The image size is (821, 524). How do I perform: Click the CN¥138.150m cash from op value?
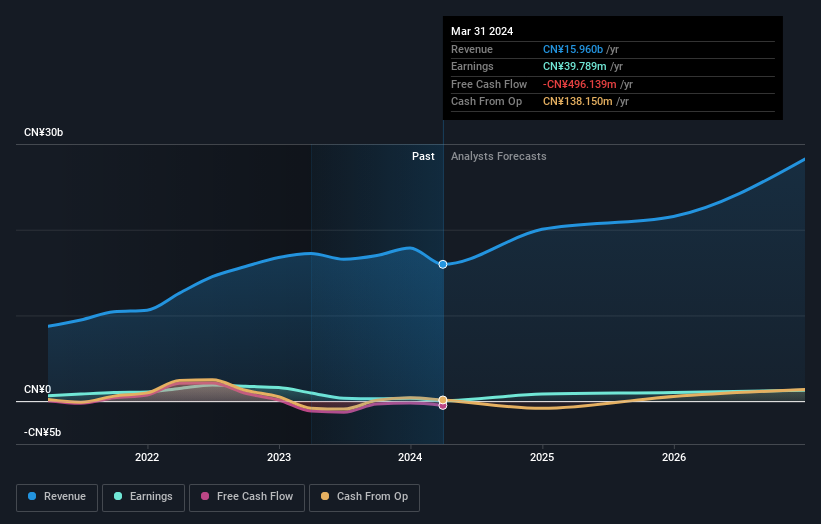pos(578,102)
